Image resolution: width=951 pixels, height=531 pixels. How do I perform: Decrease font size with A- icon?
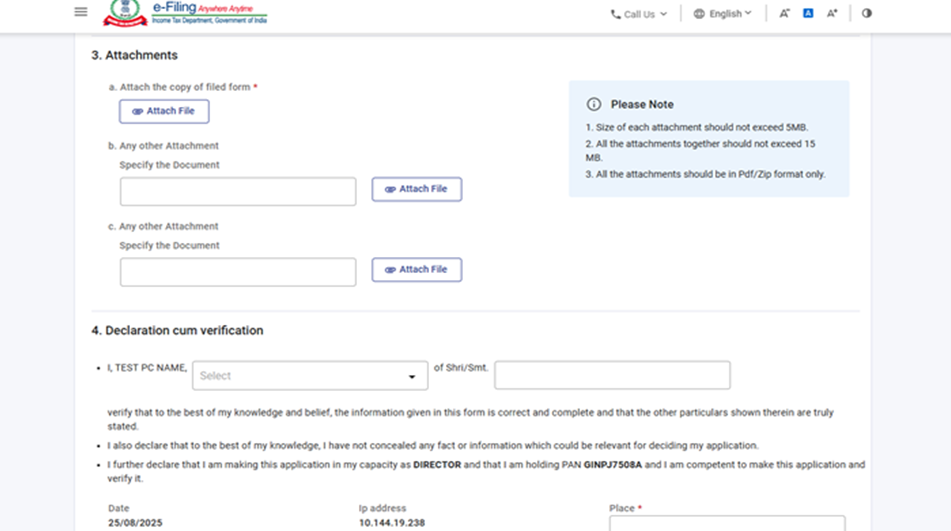click(784, 14)
